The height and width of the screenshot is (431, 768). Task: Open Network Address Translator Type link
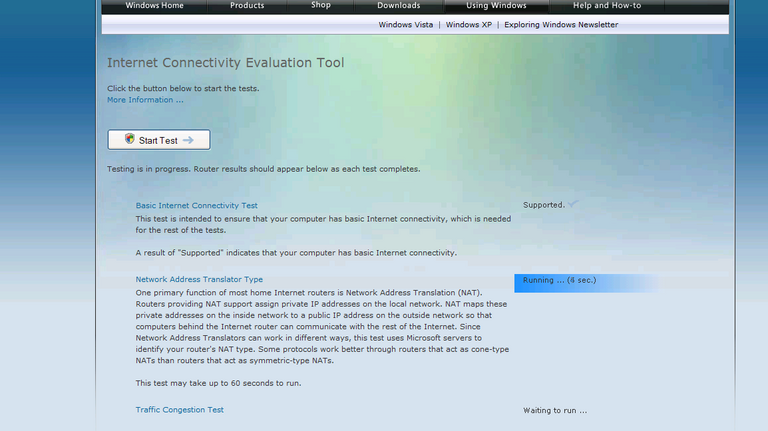coord(199,279)
